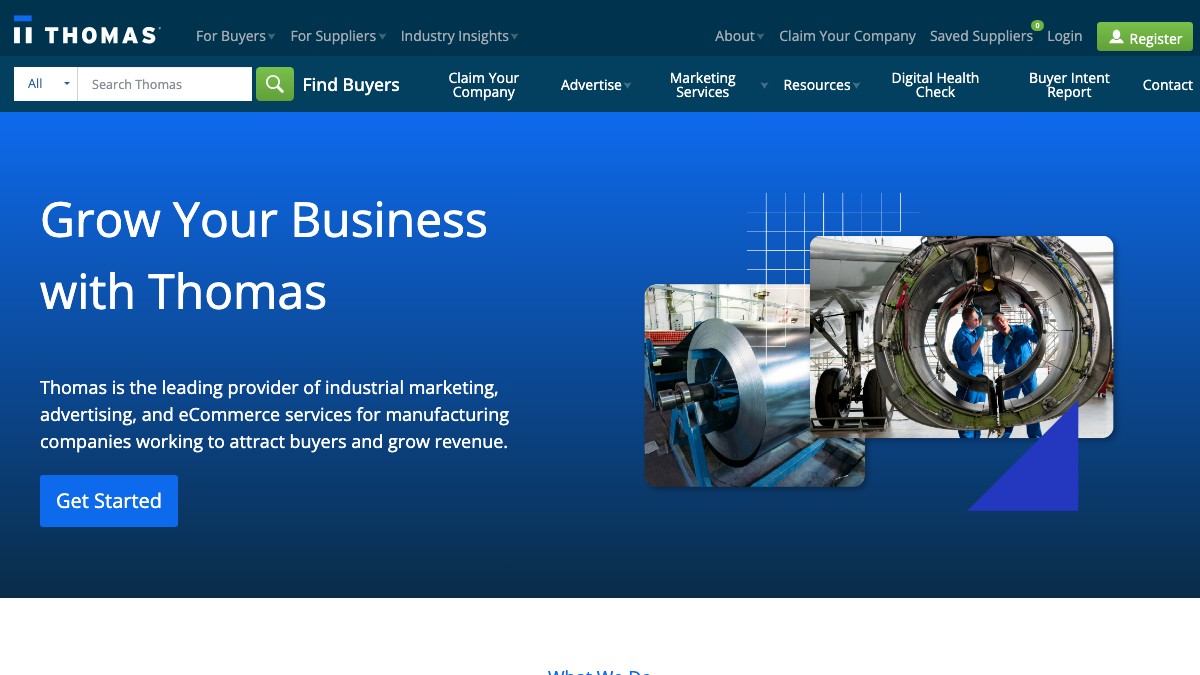This screenshot has width=1200, height=675.
Task: Click the saved suppliers count badge
Action: coord(1037,25)
